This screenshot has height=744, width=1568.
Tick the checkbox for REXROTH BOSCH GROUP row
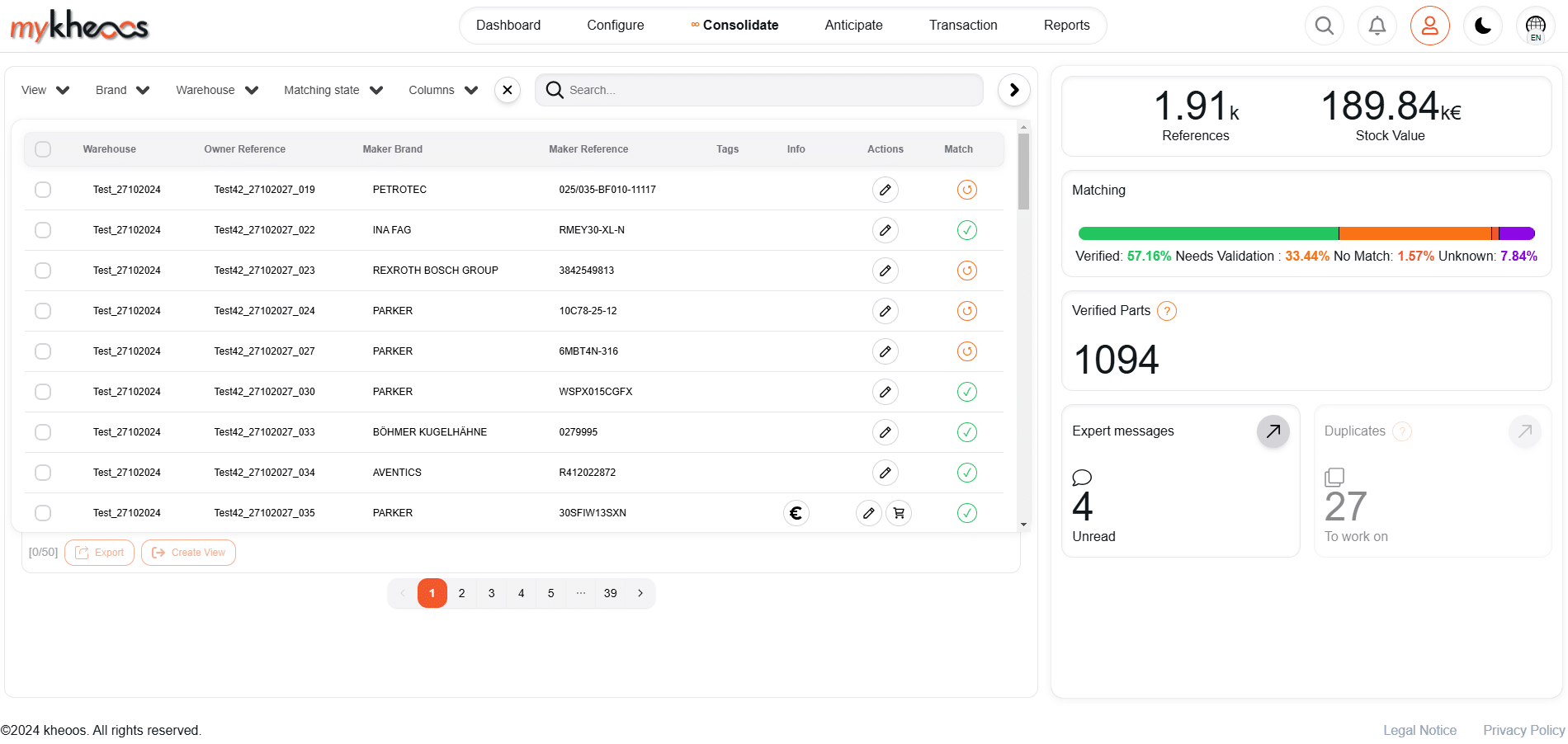[x=43, y=271]
